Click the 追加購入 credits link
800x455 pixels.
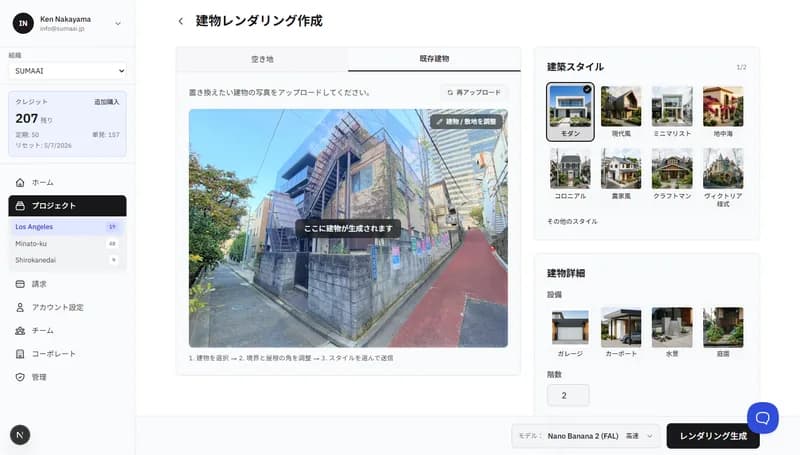[x=106, y=102]
